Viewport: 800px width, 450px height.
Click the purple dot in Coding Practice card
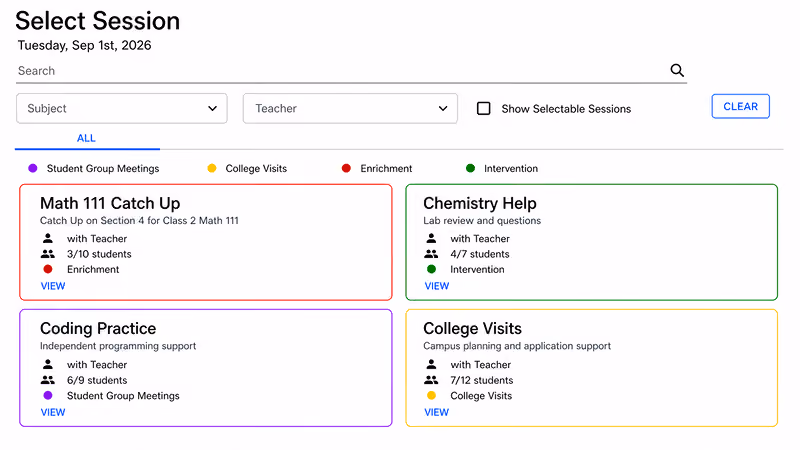48,395
